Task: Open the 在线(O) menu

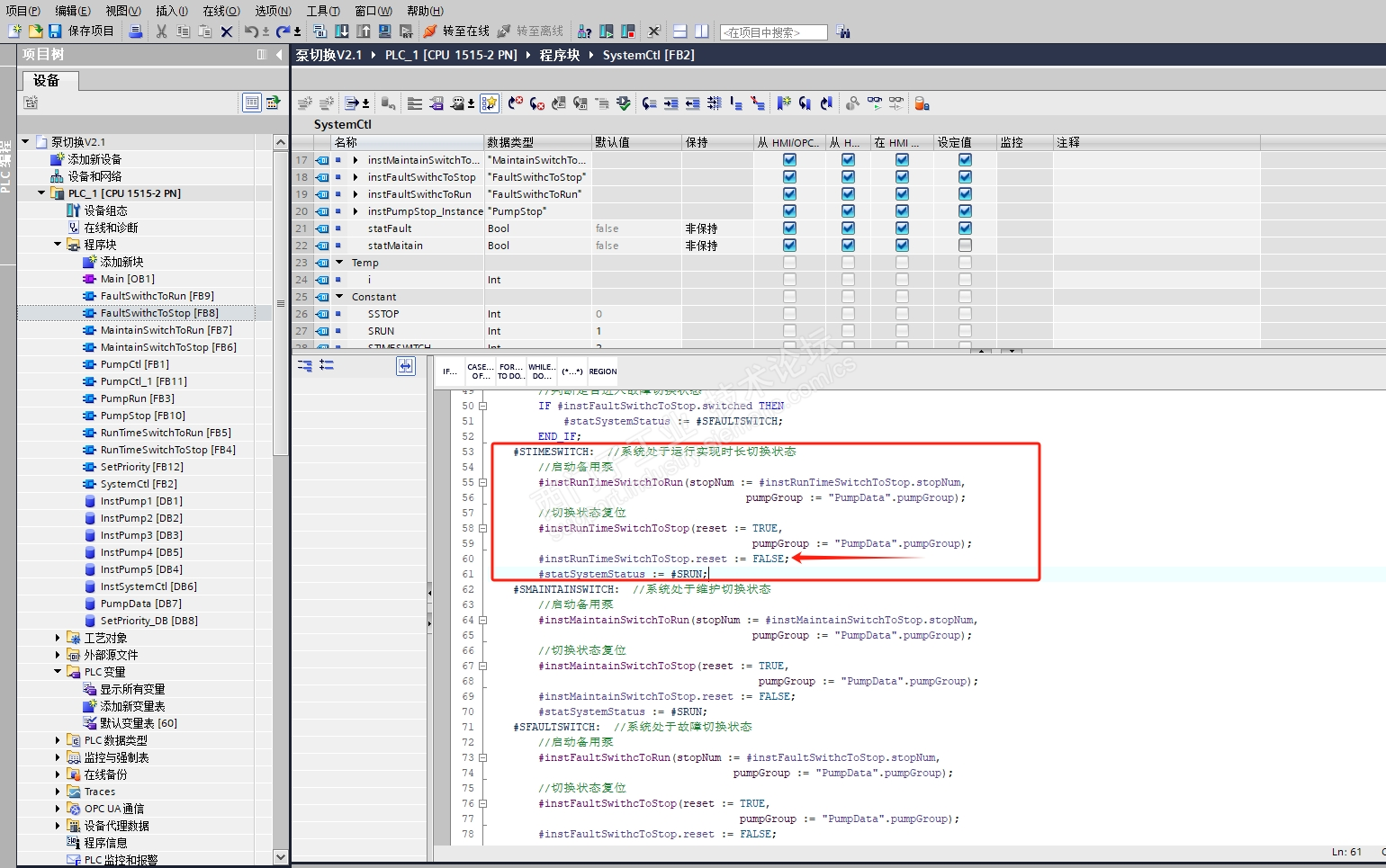Action: tap(220, 11)
